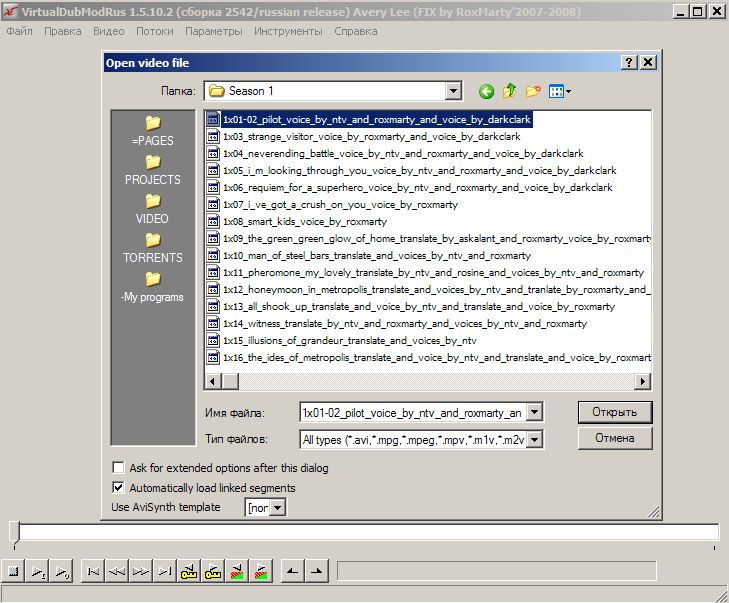Select file 1x14_witness
729x603 pixels.
point(405,324)
